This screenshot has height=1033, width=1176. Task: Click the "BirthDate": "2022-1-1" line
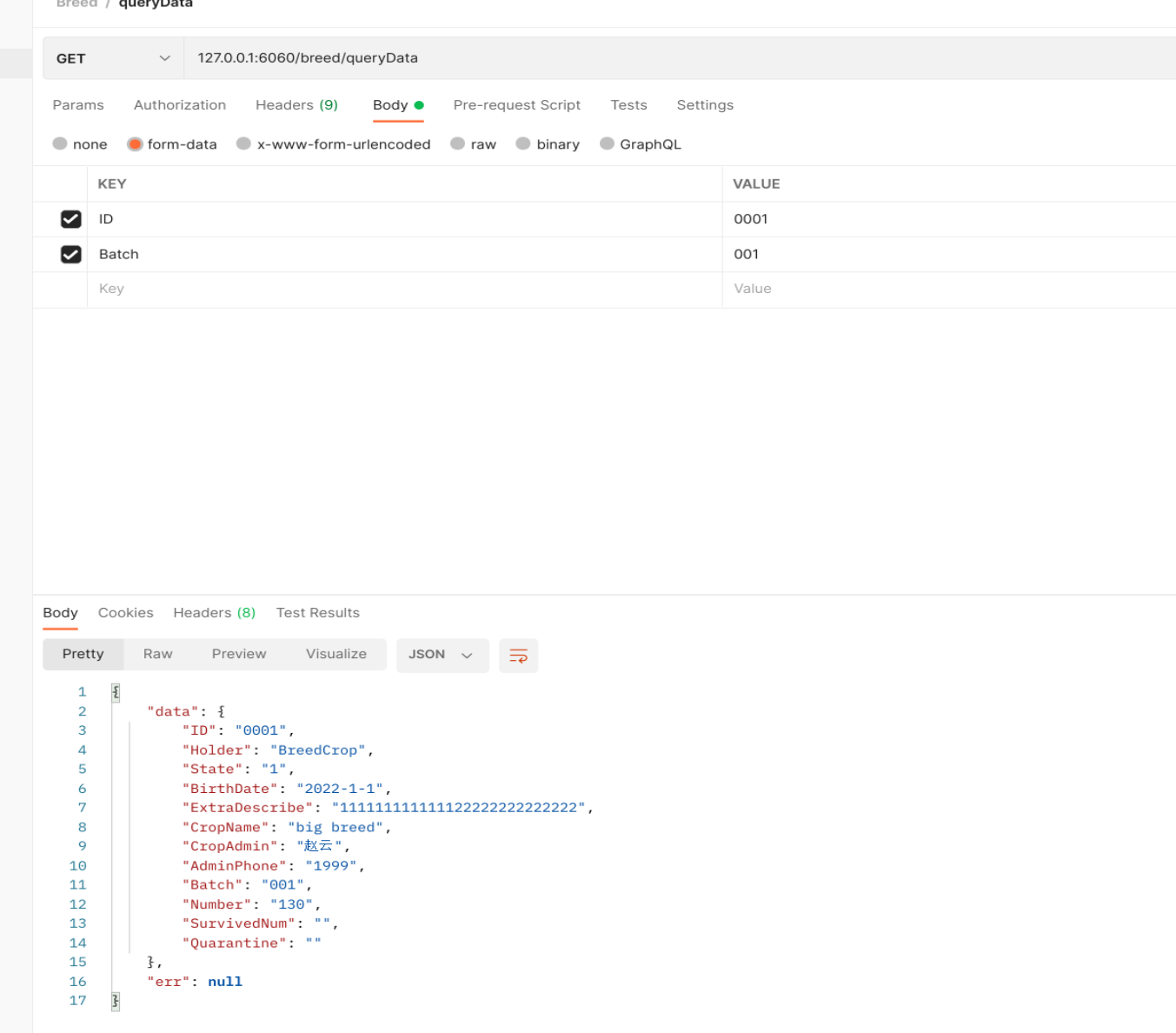286,789
